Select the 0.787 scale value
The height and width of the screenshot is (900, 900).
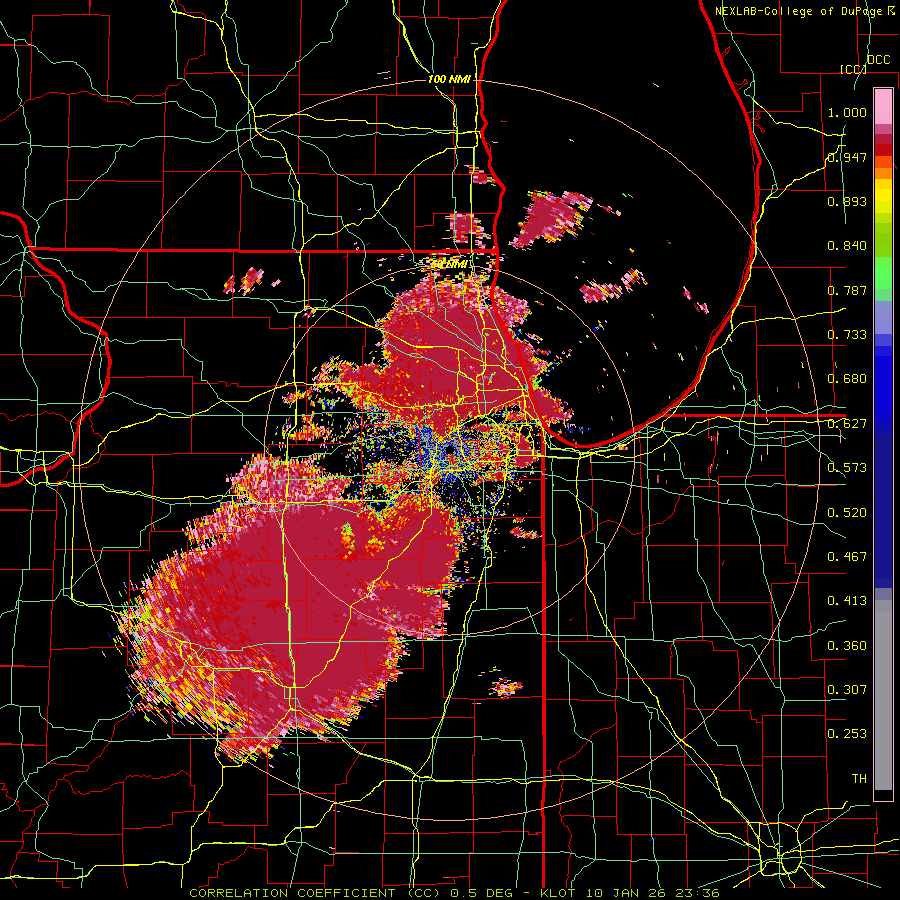point(847,290)
